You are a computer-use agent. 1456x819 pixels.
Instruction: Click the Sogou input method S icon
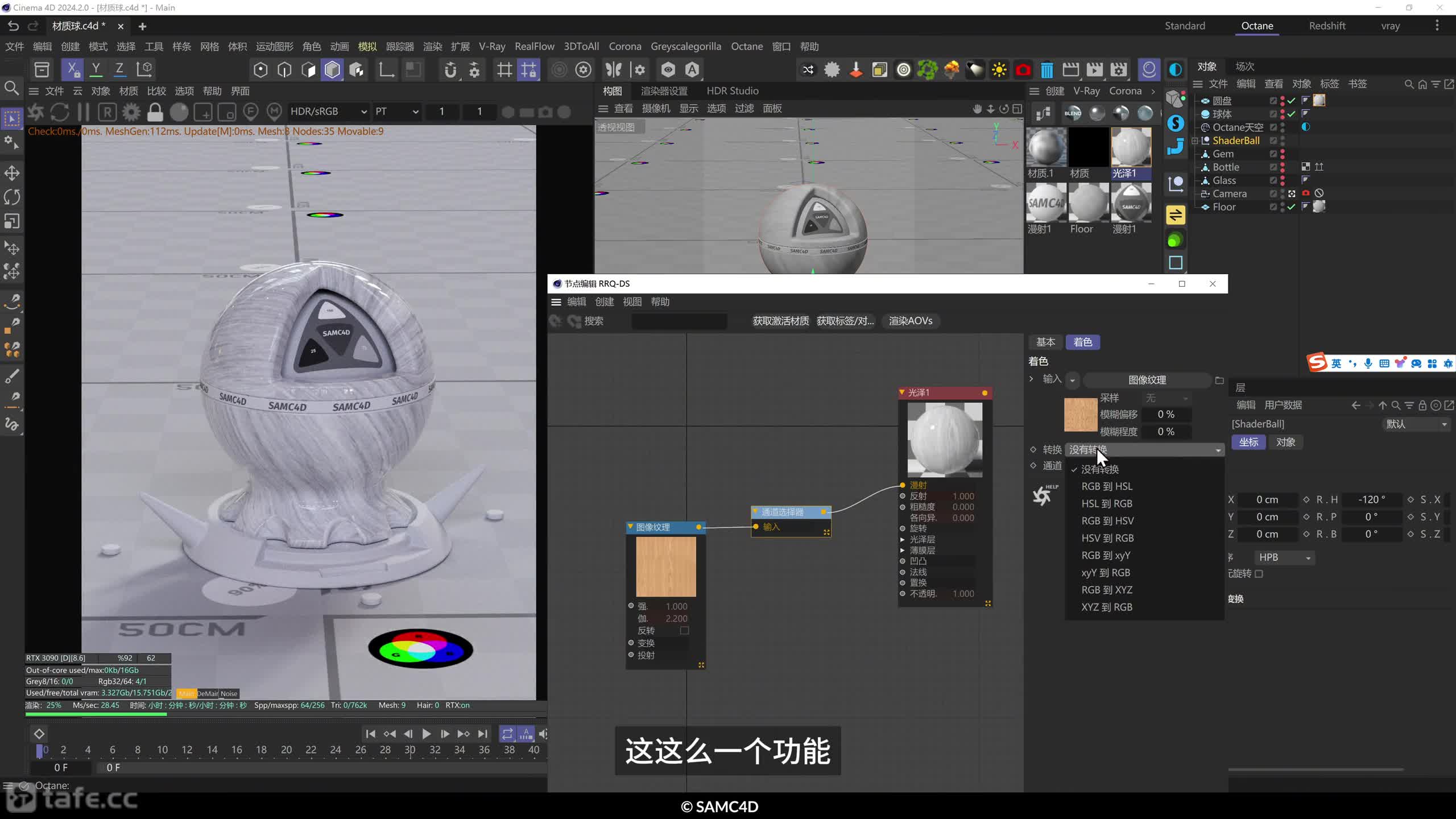coord(1317,362)
